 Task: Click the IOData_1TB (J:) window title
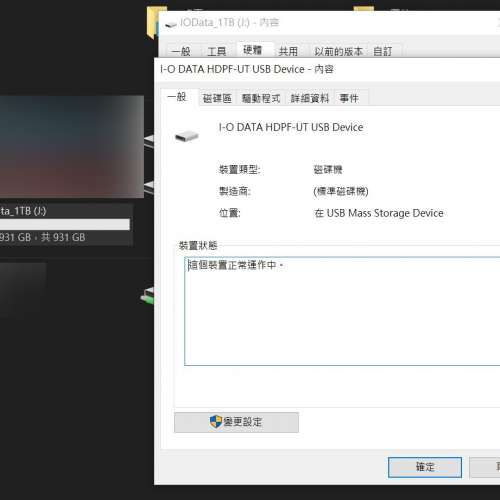tap(229, 23)
